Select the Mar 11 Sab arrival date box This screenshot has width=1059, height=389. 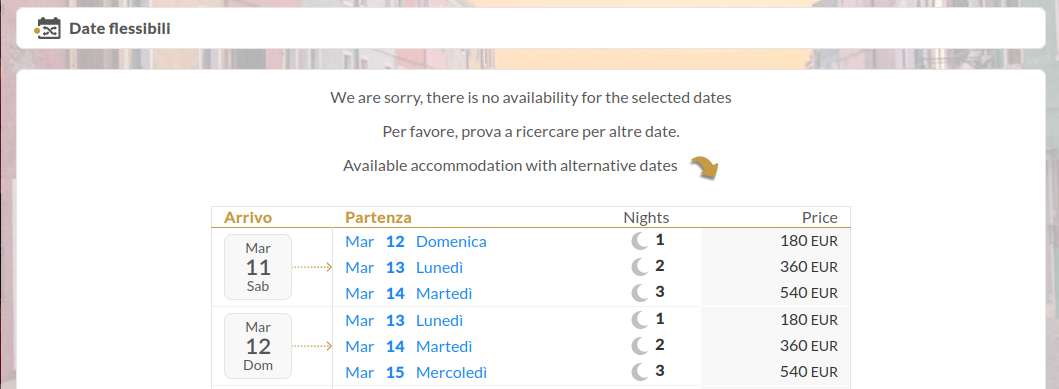tap(258, 267)
